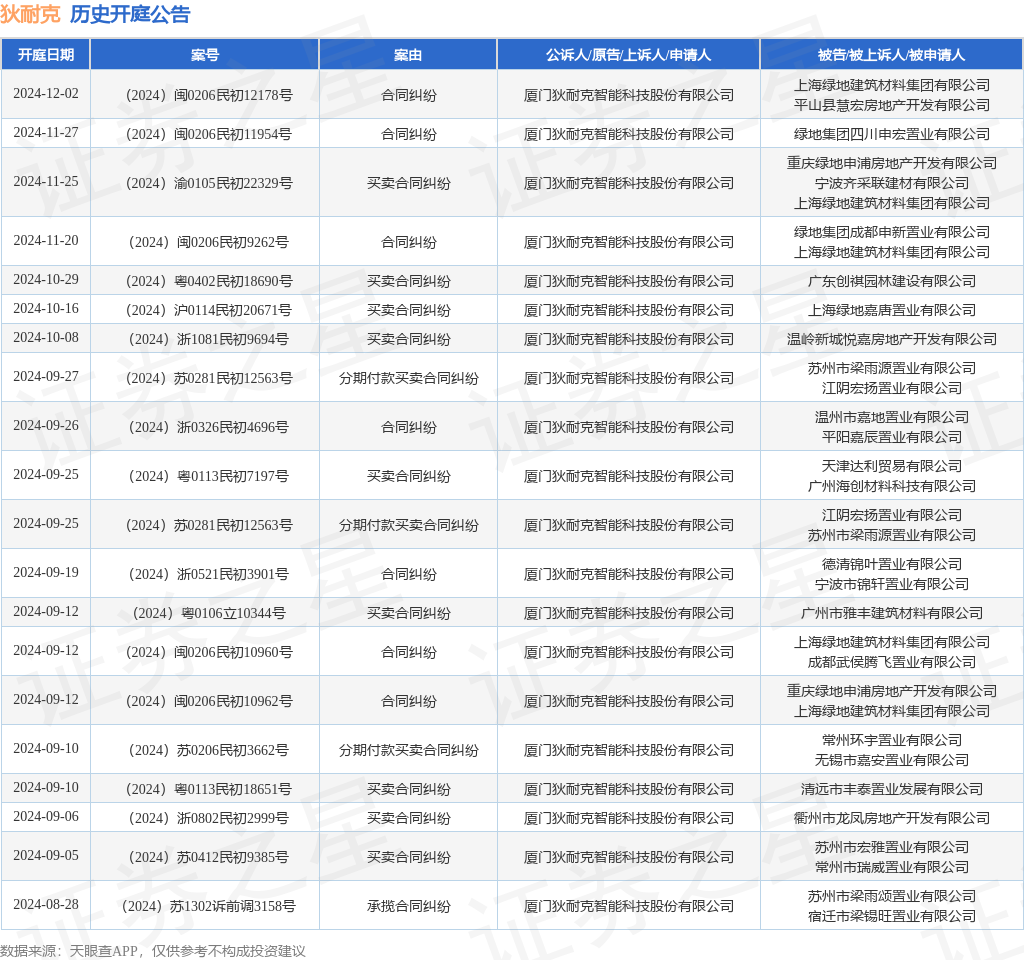Image resolution: width=1024 pixels, height=960 pixels.
Task: Click 承揽合同纠纷 cause cell
Action: [409, 906]
